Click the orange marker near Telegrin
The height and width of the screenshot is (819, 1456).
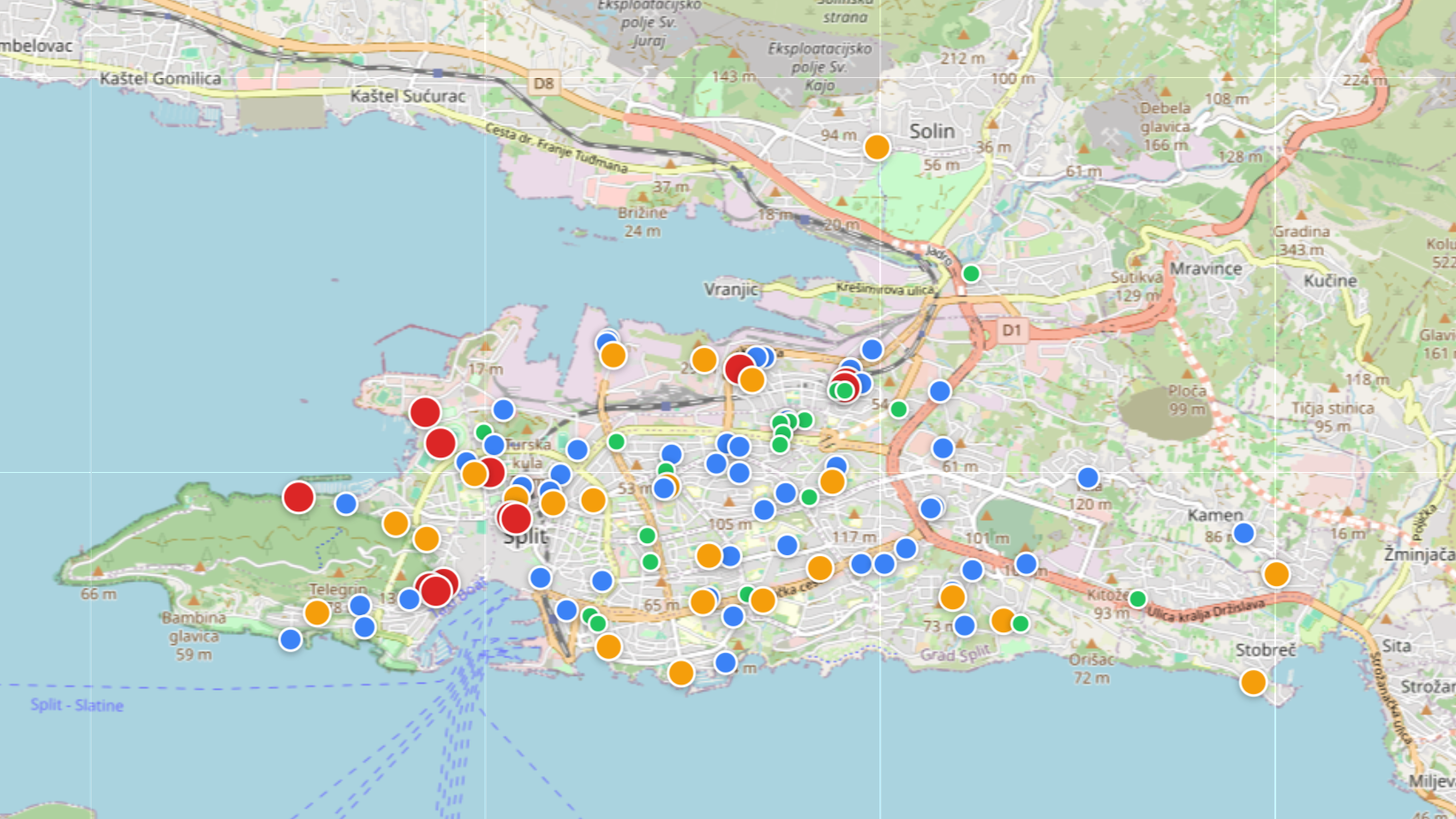pos(317,613)
